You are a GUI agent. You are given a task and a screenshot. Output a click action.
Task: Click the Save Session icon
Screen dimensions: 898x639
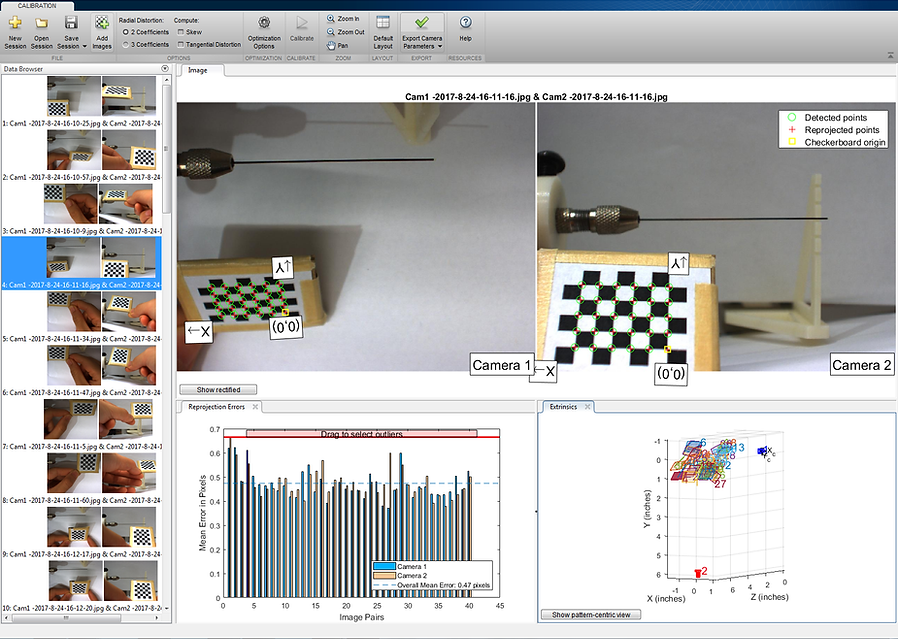[x=70, y=24]
